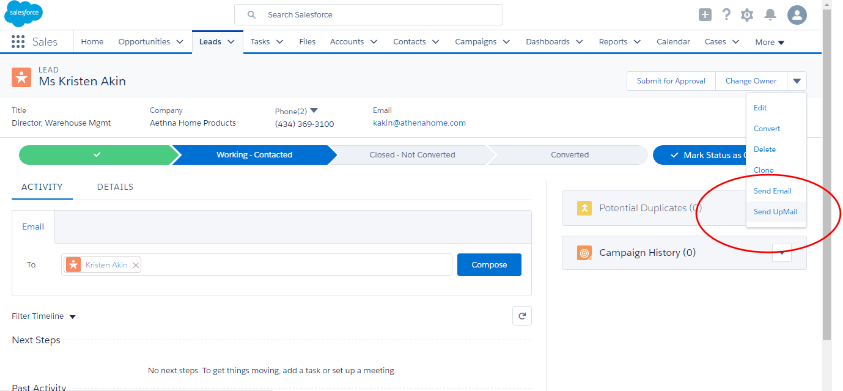Click the Potential Duplicates yellow icon
Screen dimensions: 843x391
(584, 208)
